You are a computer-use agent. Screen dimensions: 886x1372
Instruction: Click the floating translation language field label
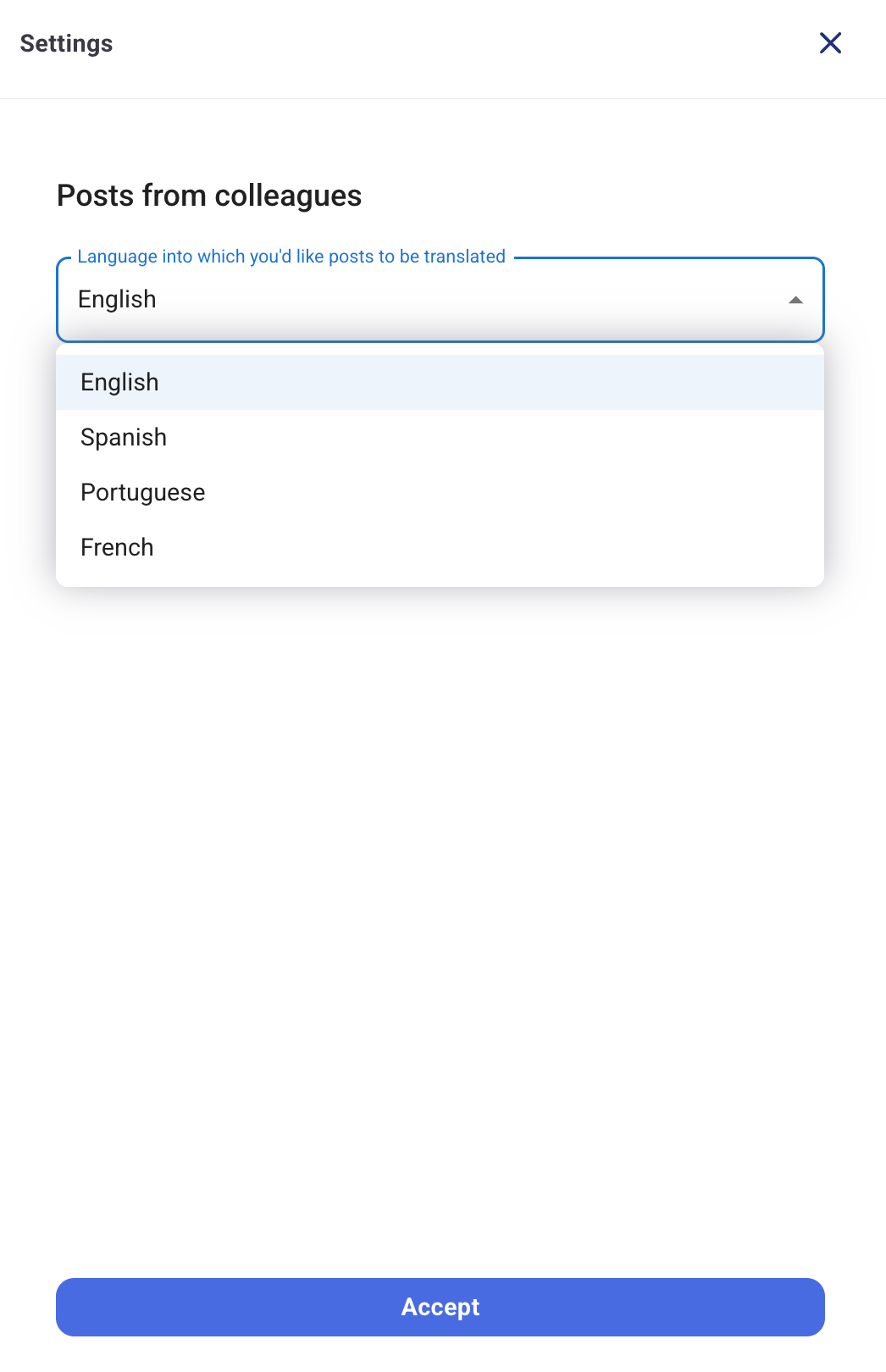(x=291, y=257)
